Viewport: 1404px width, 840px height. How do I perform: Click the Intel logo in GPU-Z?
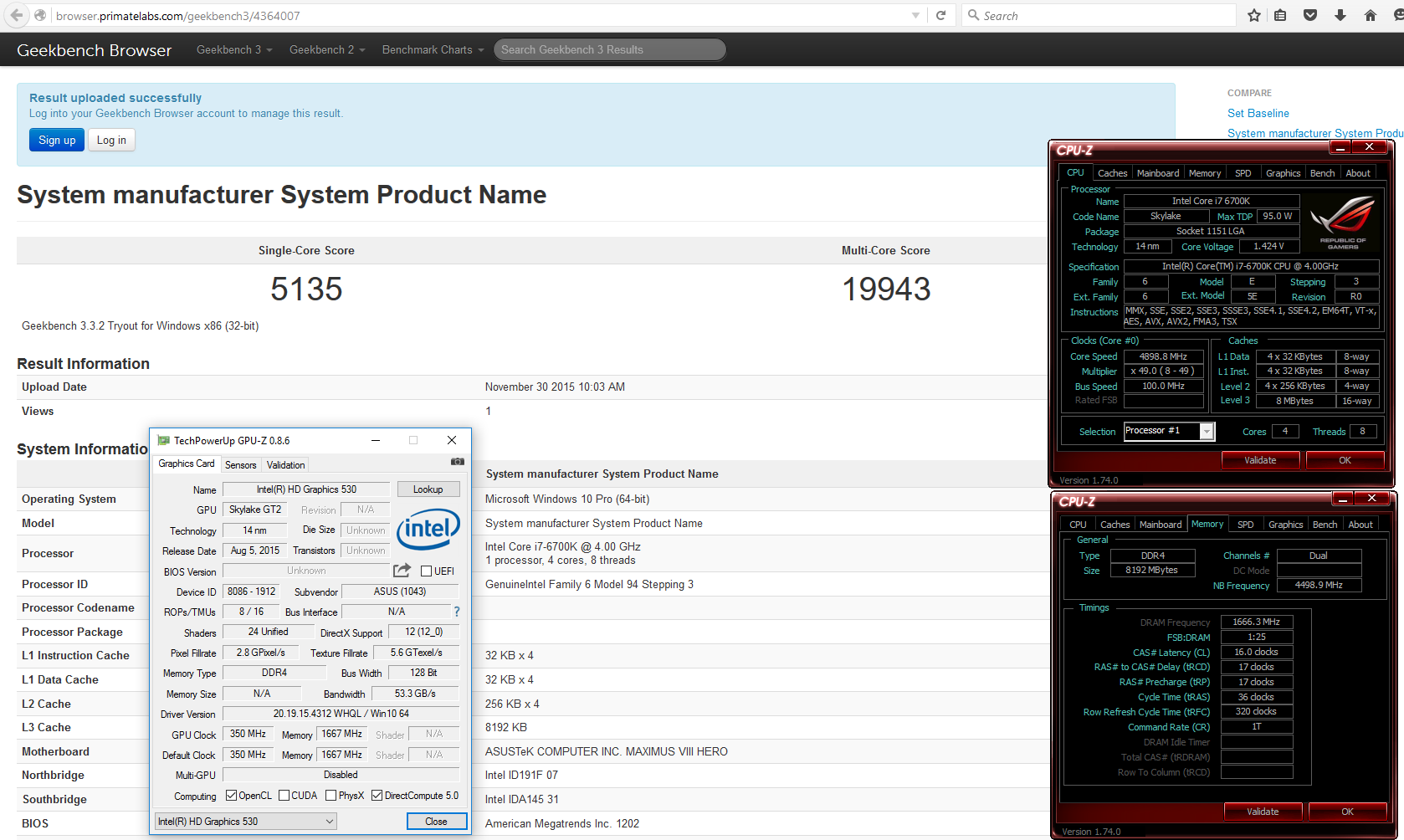(x=428, y=529)
